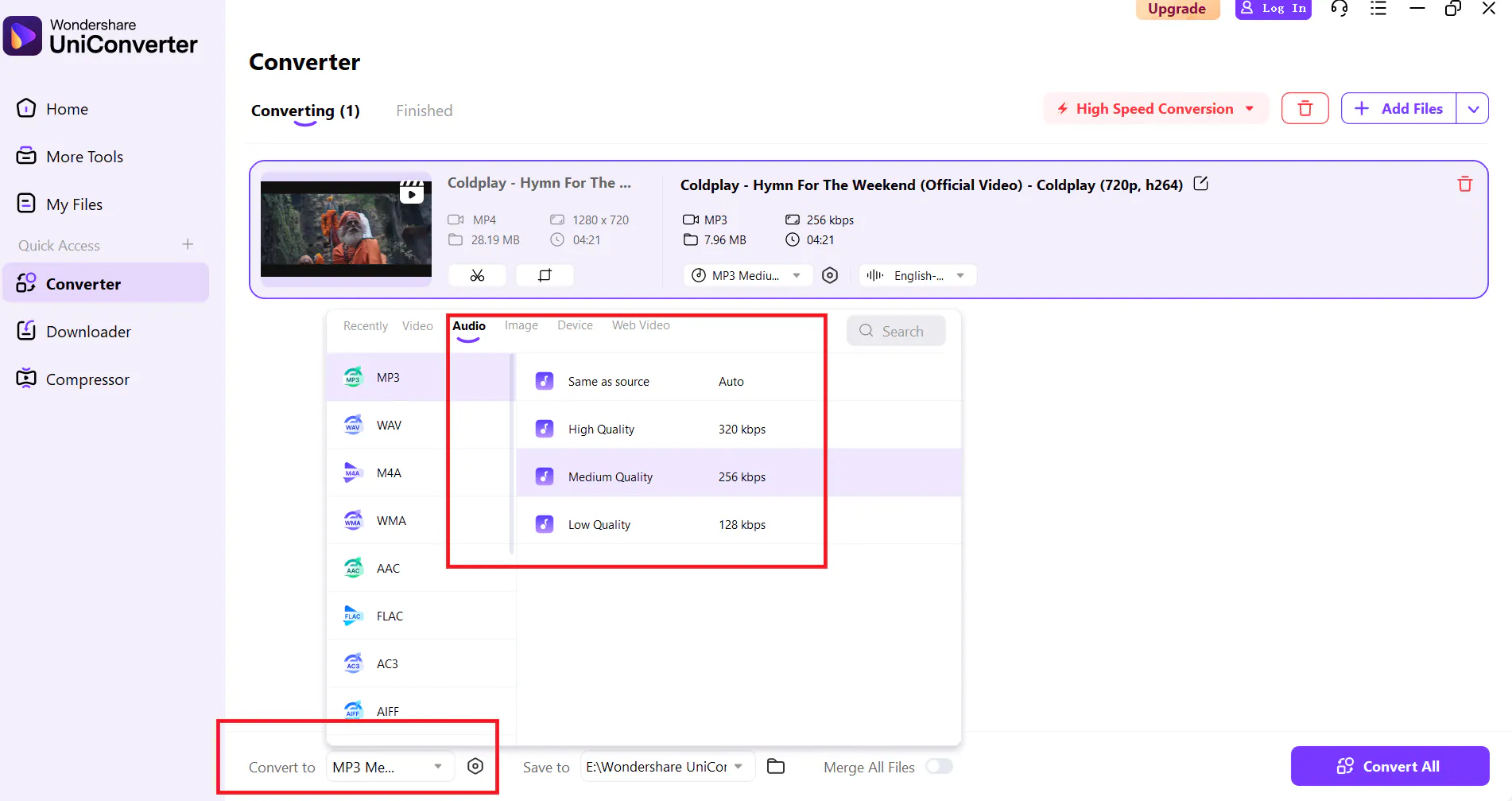Add a Quick Access shortcut with plus

pyautogui.click(x=188, y=244)
